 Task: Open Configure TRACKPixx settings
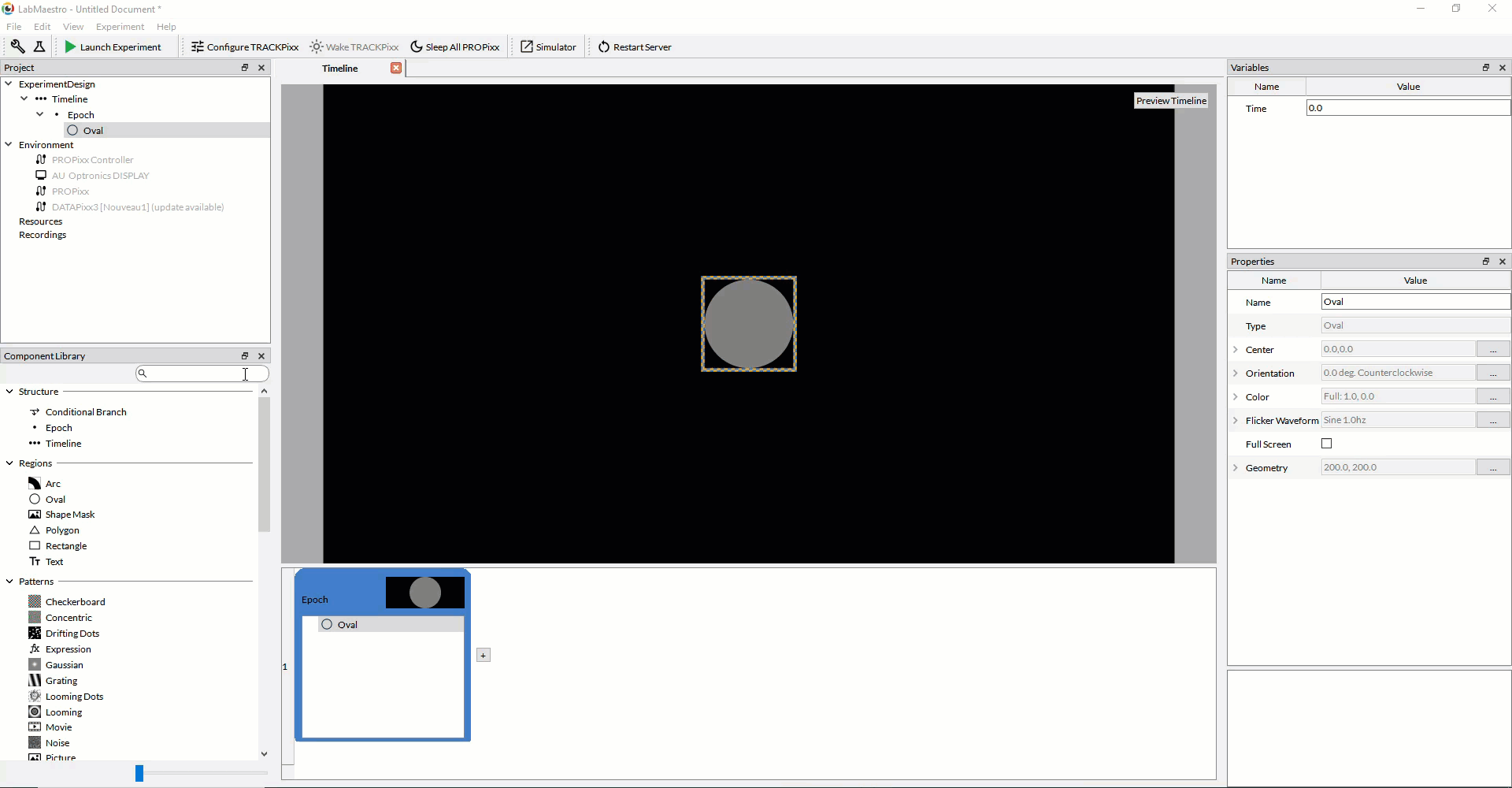244,47
